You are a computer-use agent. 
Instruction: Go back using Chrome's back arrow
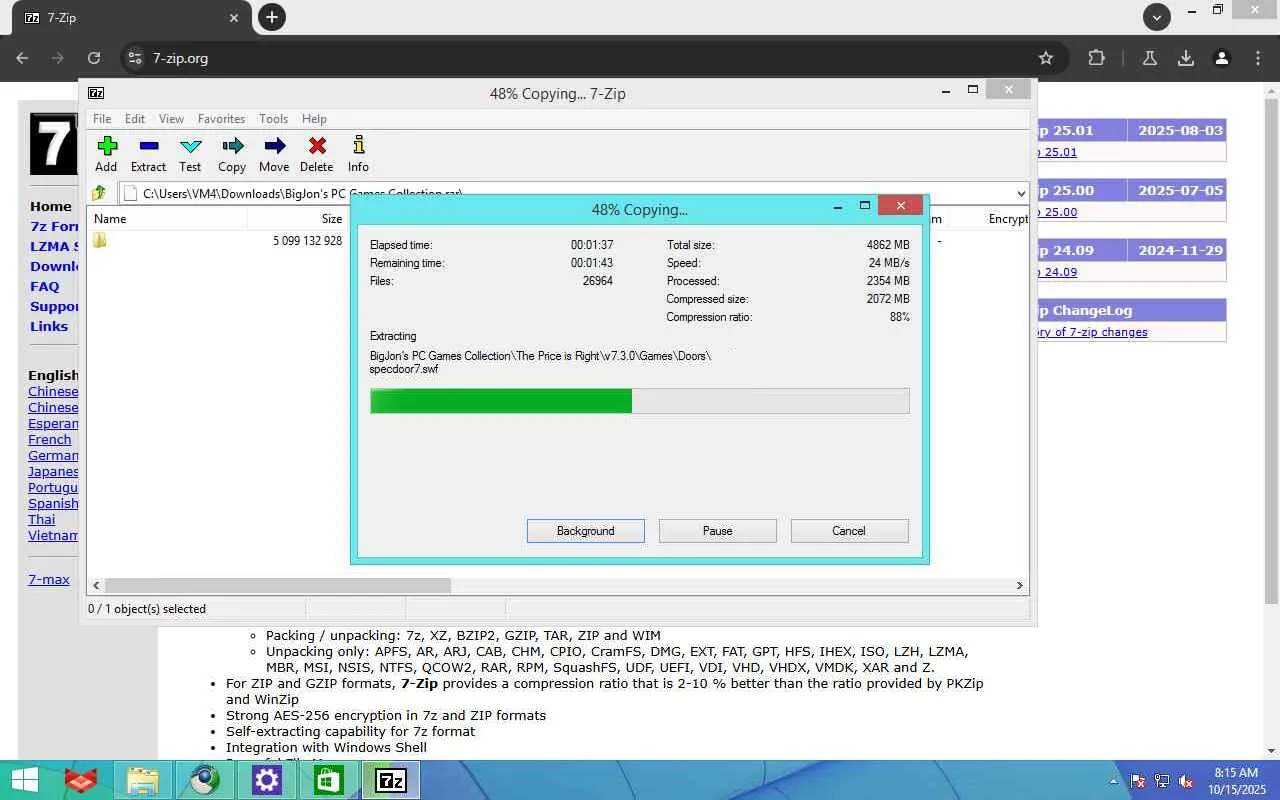tap(22, 58)
